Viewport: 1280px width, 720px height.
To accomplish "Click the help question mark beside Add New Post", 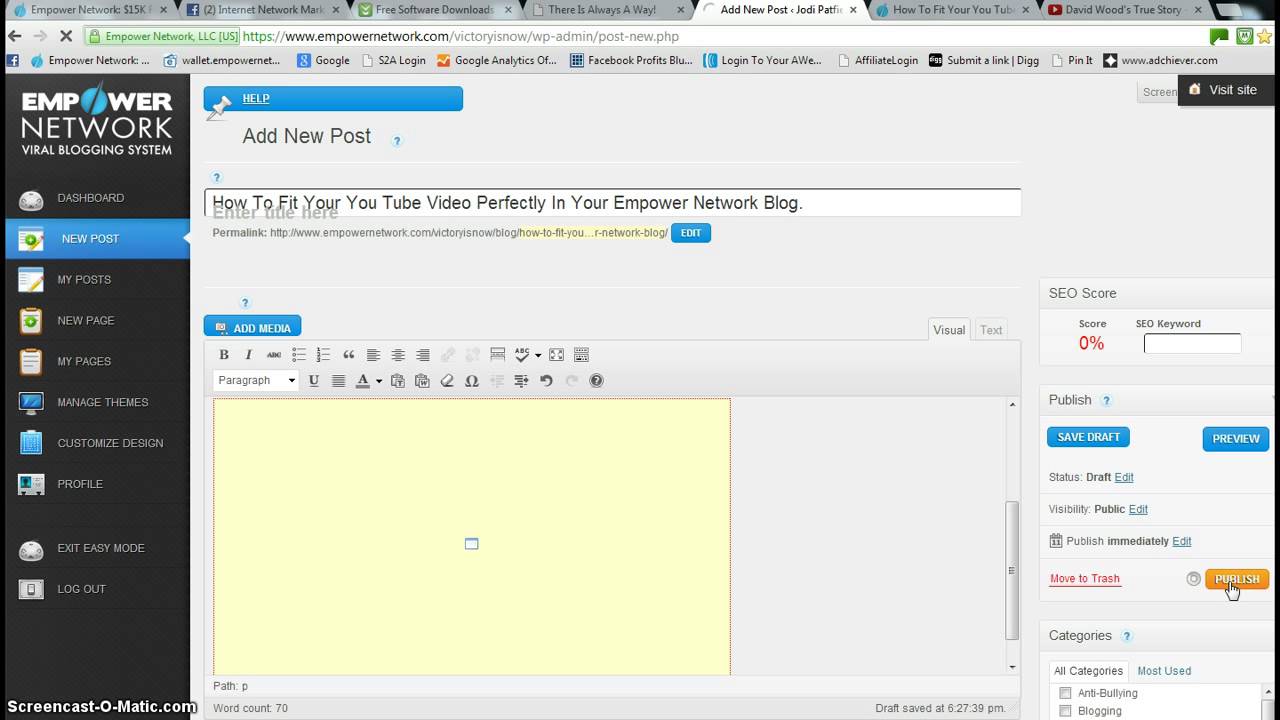I will tap(397, 141).
